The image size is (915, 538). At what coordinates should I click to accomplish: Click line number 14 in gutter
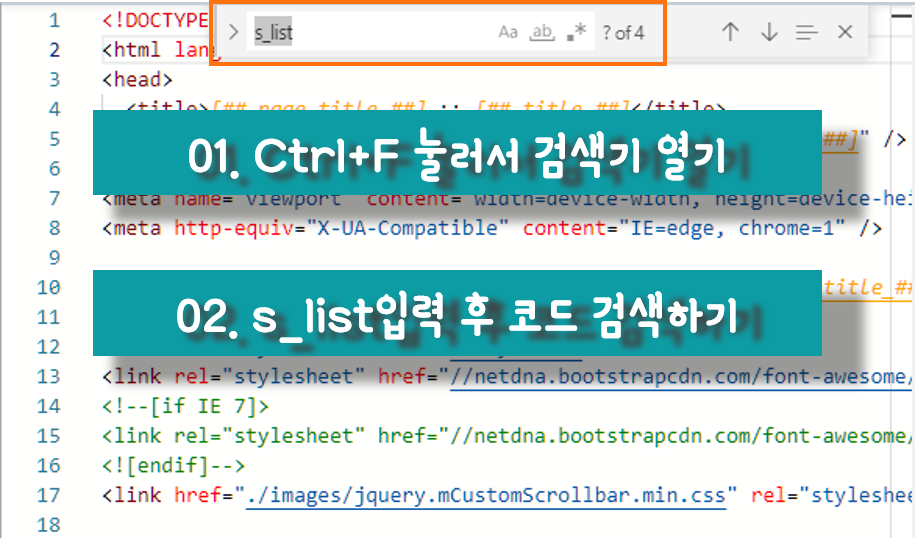(x=48, y=406)
